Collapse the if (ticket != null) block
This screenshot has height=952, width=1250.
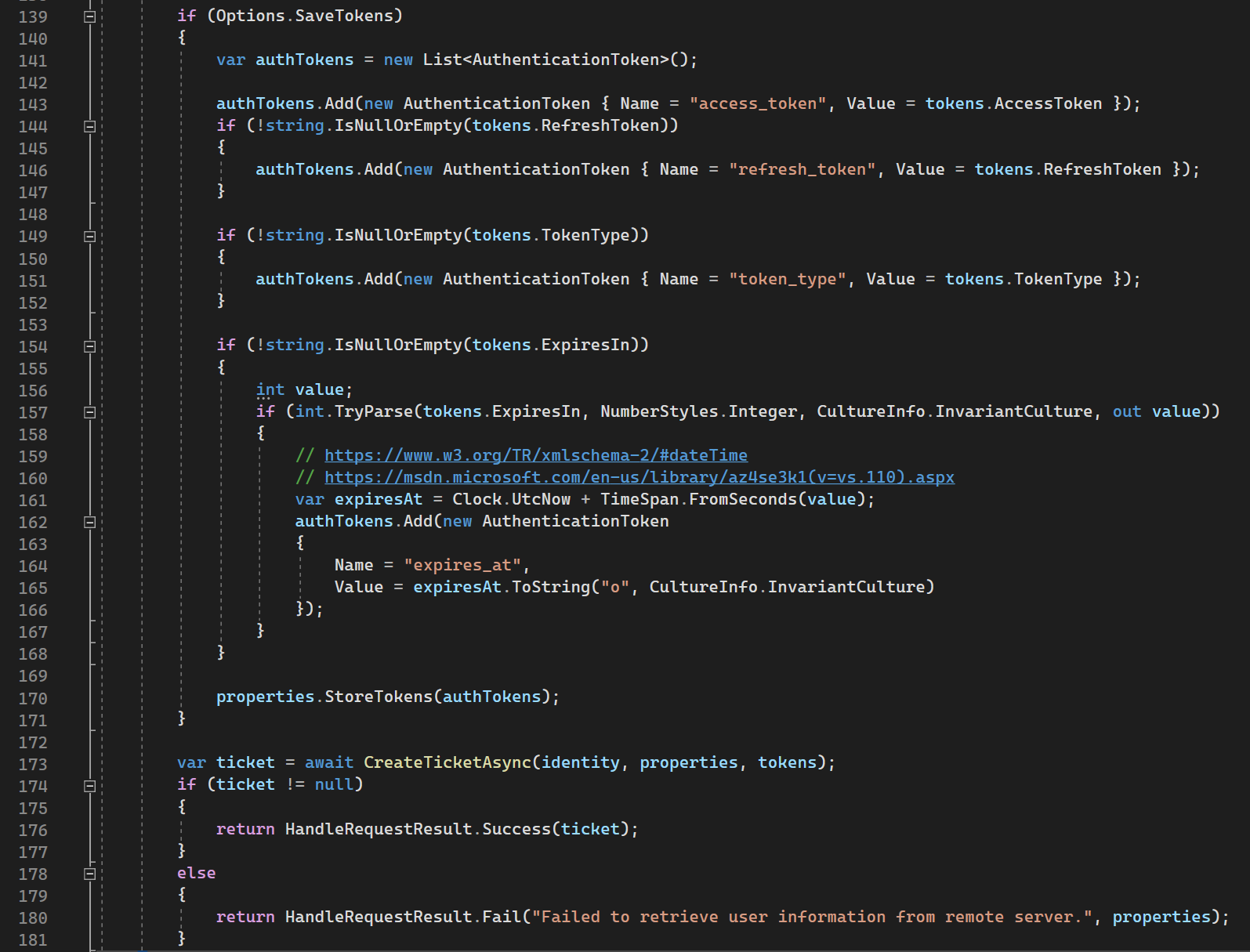90,786
